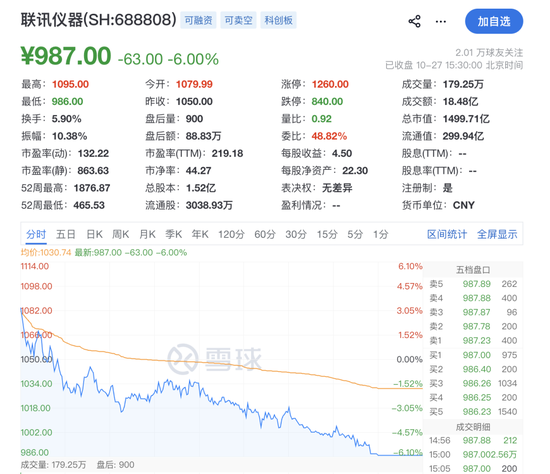Viewport: 550px width, 474px height.
Task: Click the 流通值 value 299.94亿
Action: (x=463, y=136)
